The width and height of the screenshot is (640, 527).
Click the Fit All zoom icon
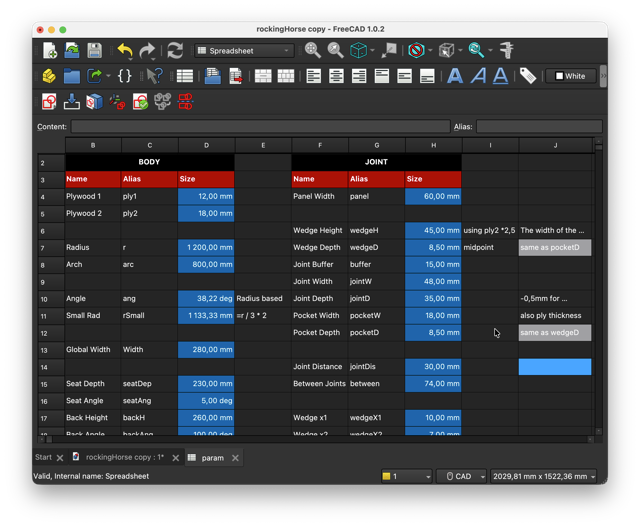point(313,50)
